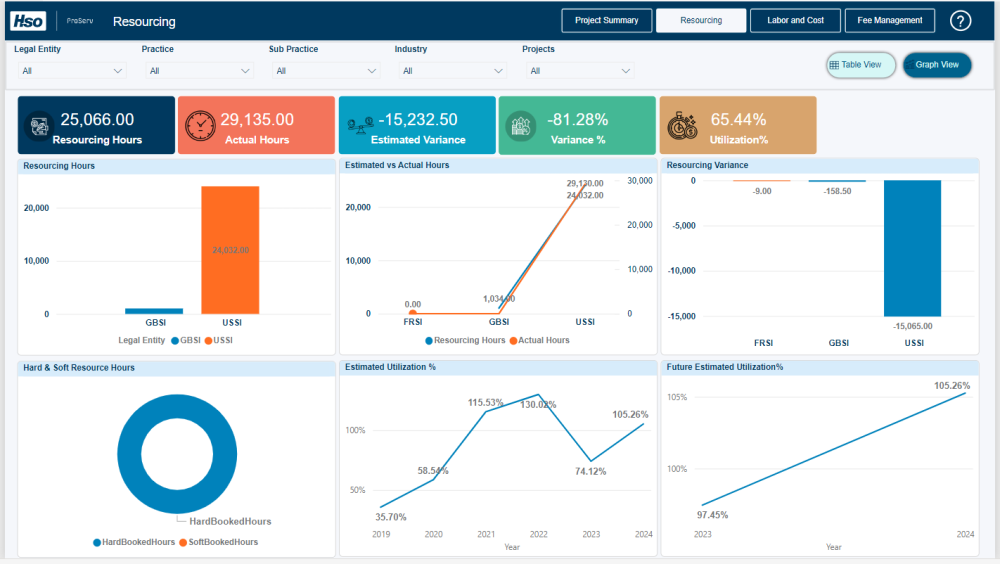Click the HSO logo
This screenshot has height=564, width=1000.
tap(28, 21)
